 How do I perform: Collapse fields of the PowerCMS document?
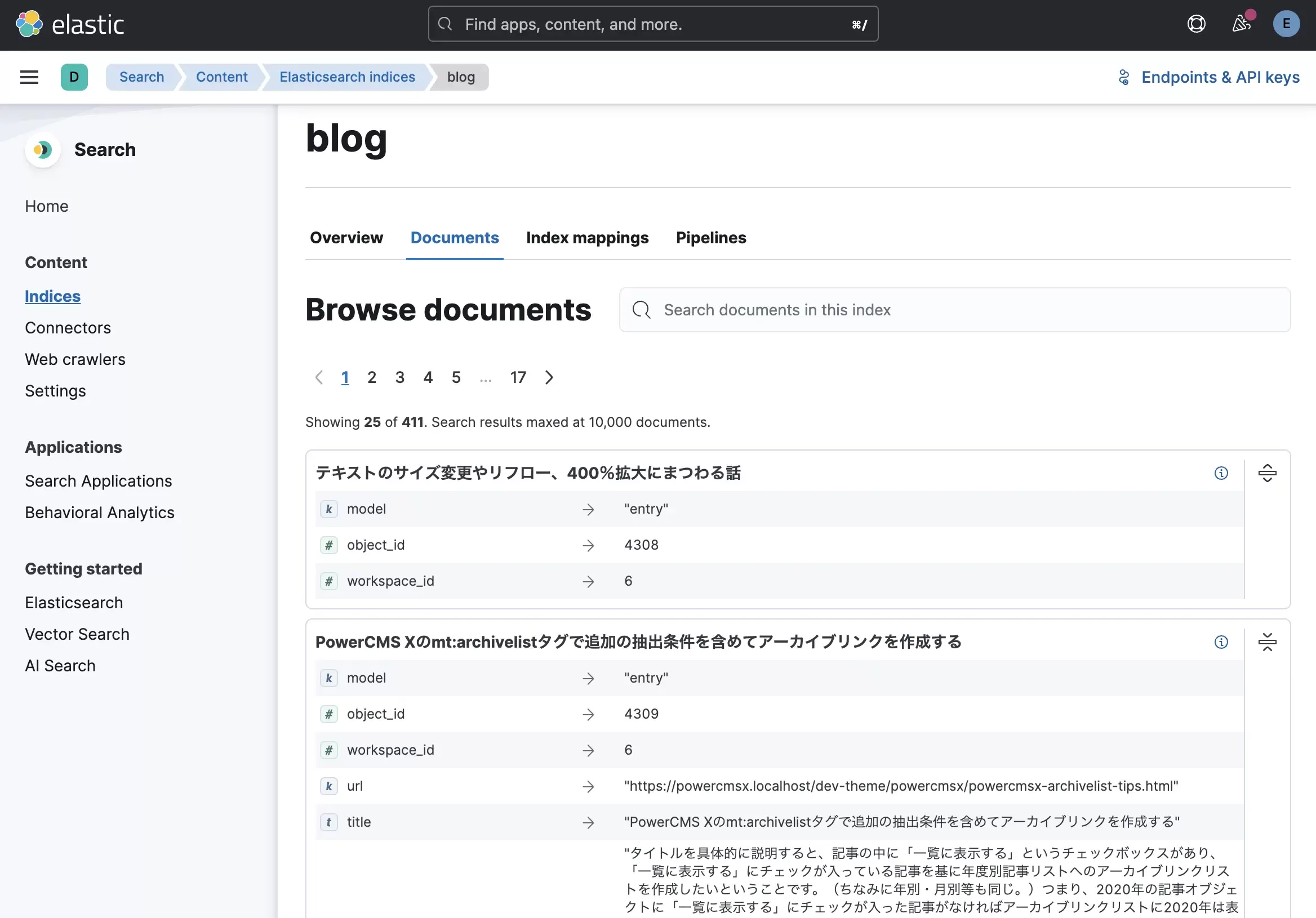coord(1267,642)
